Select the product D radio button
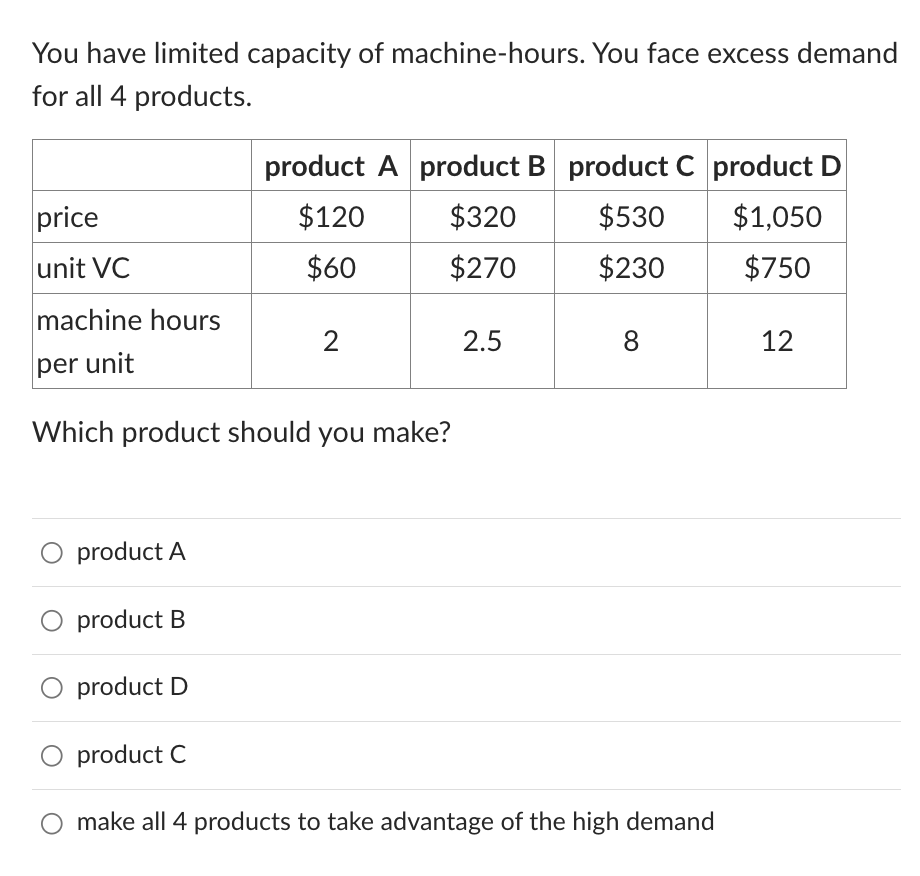Viewport: 920px width, 876px height. pos(51,687)
